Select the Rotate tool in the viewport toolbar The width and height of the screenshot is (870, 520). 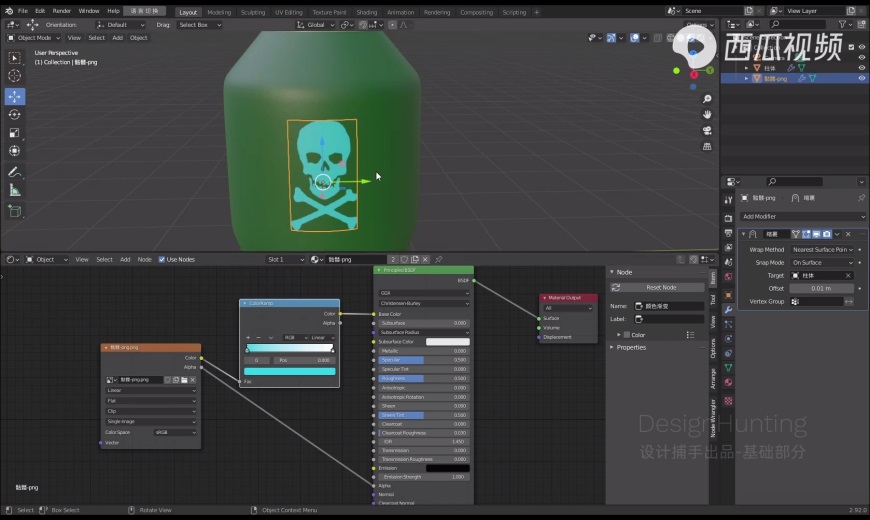(x=14, y=114)
